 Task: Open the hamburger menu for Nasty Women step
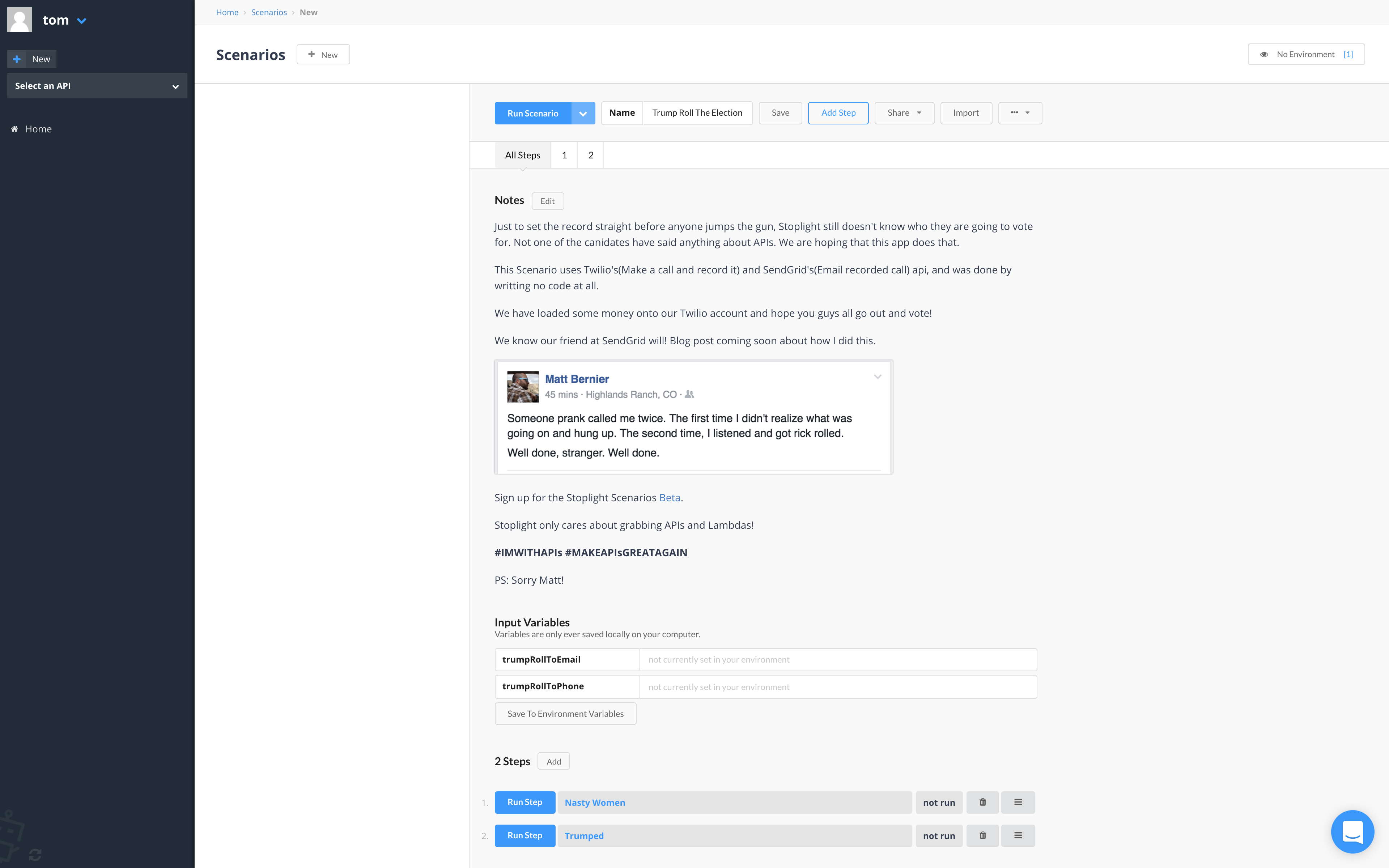1018,802
